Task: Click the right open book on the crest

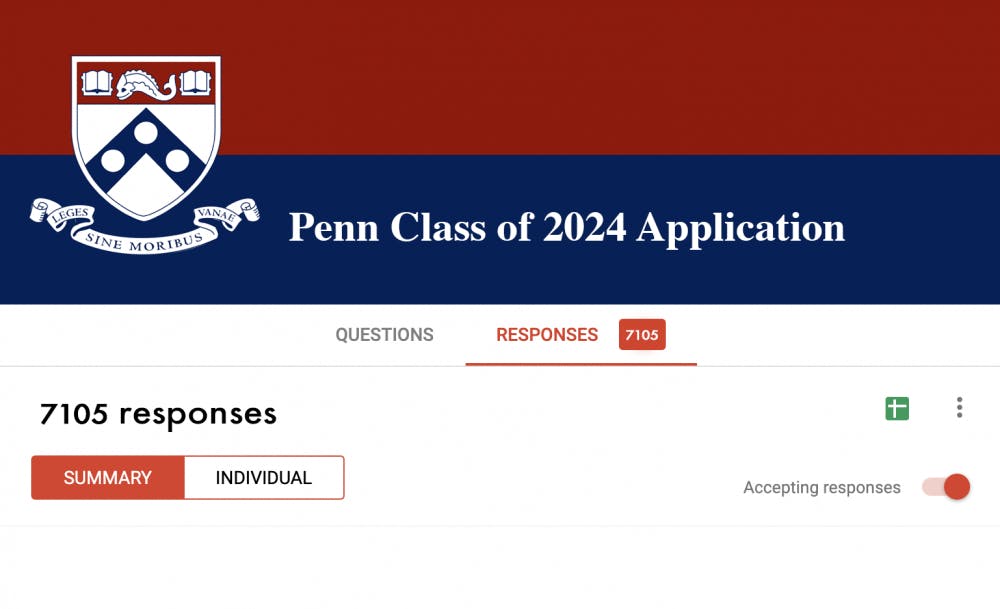Action: 195,80
